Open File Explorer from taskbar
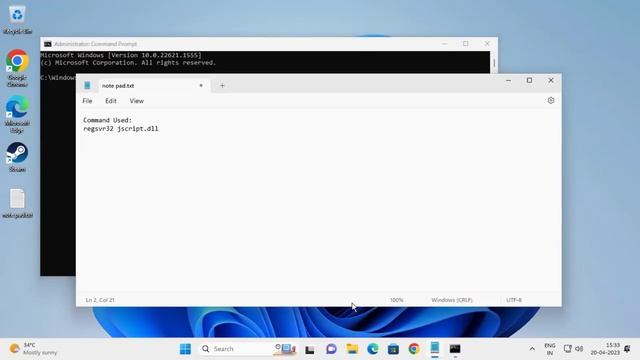Screen dimensions: 640x360 (352, 349)
